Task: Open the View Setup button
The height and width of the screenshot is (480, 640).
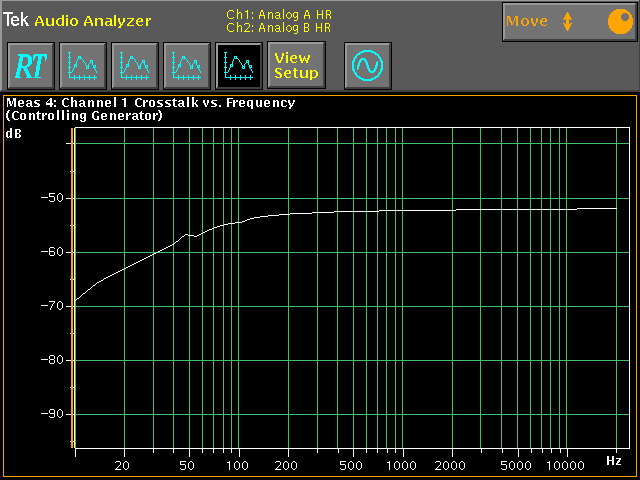Action: click(x=296, y=66)
